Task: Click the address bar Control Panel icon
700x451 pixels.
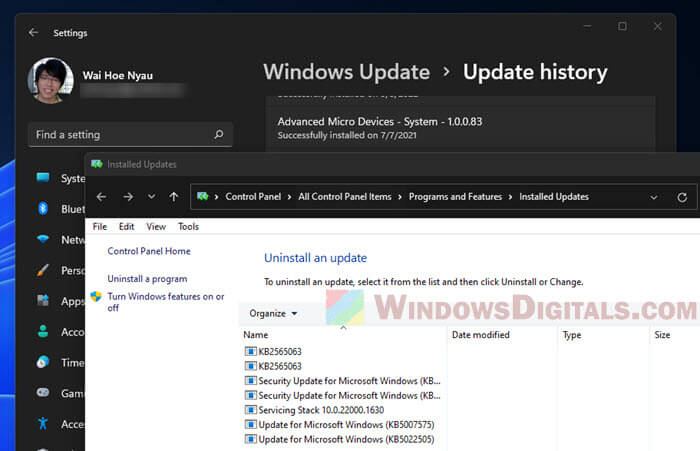Action: pyautogui.click(x=203, y=196)
